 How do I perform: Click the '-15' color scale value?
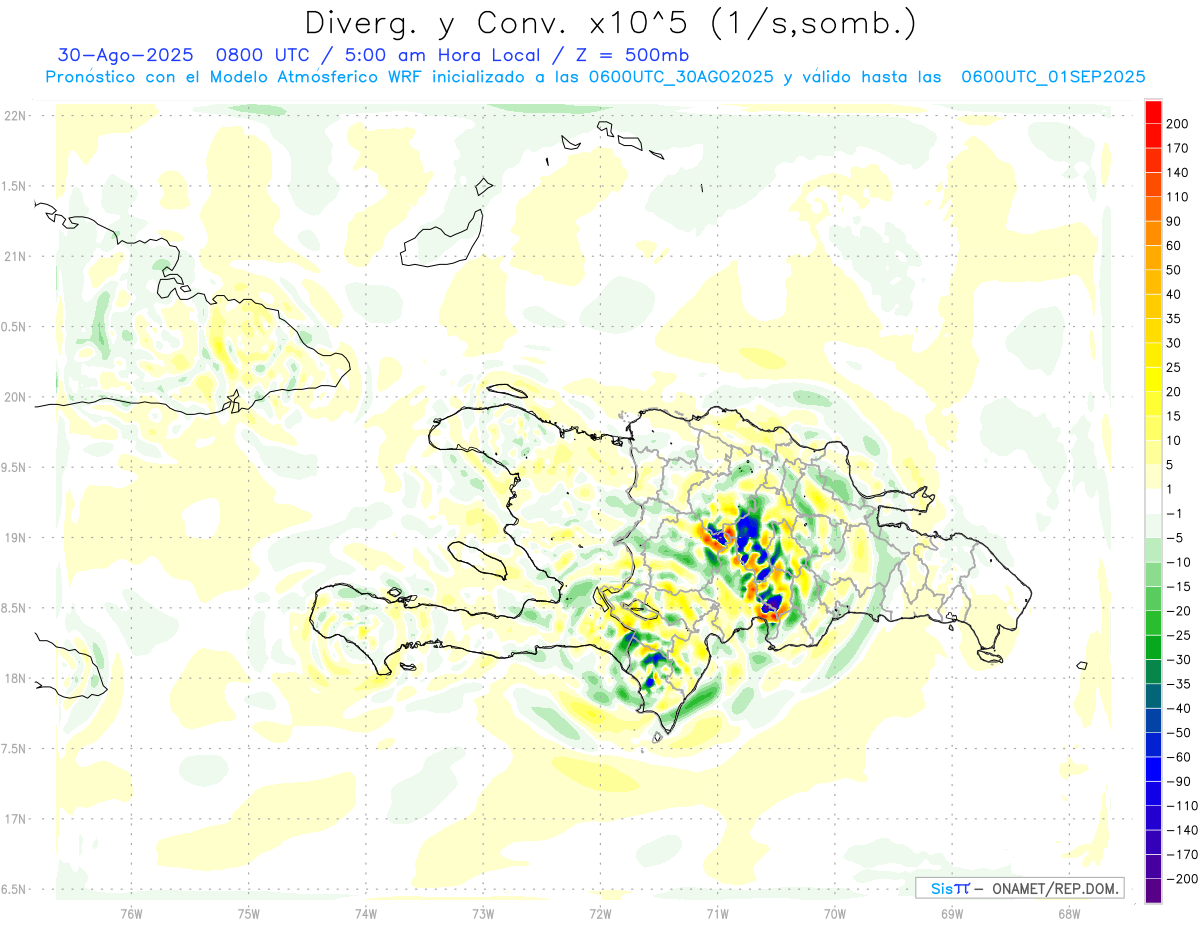point(1178,586)
